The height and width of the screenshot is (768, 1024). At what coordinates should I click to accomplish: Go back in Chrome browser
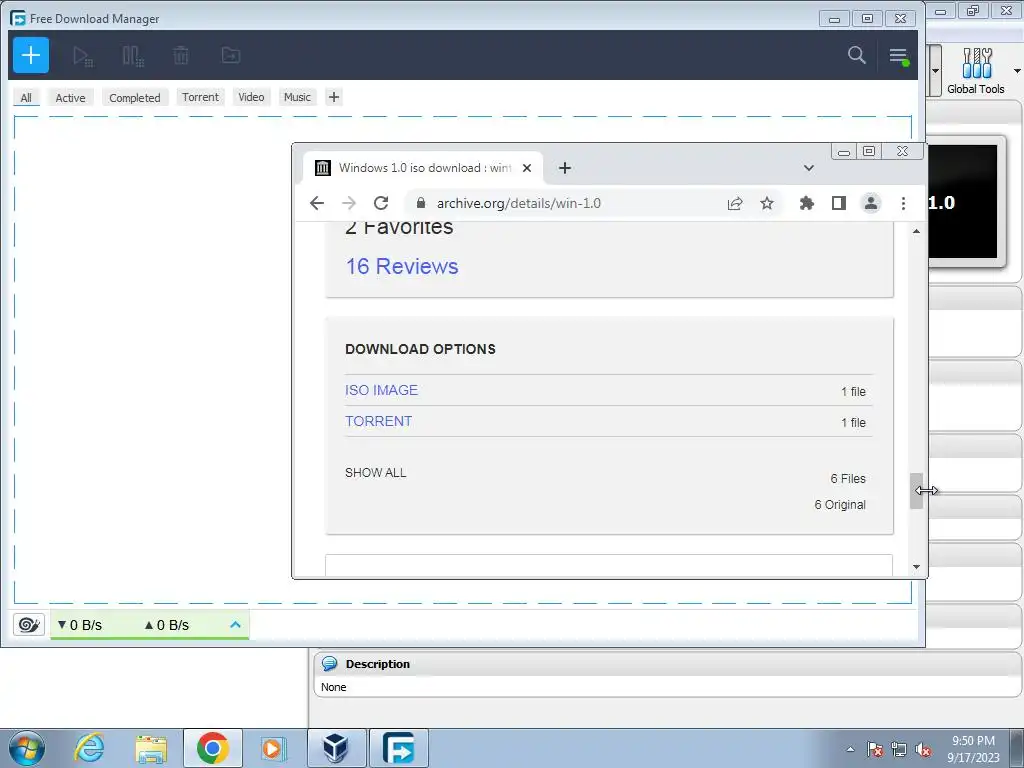pyautogui.click(x=317, y=203)
